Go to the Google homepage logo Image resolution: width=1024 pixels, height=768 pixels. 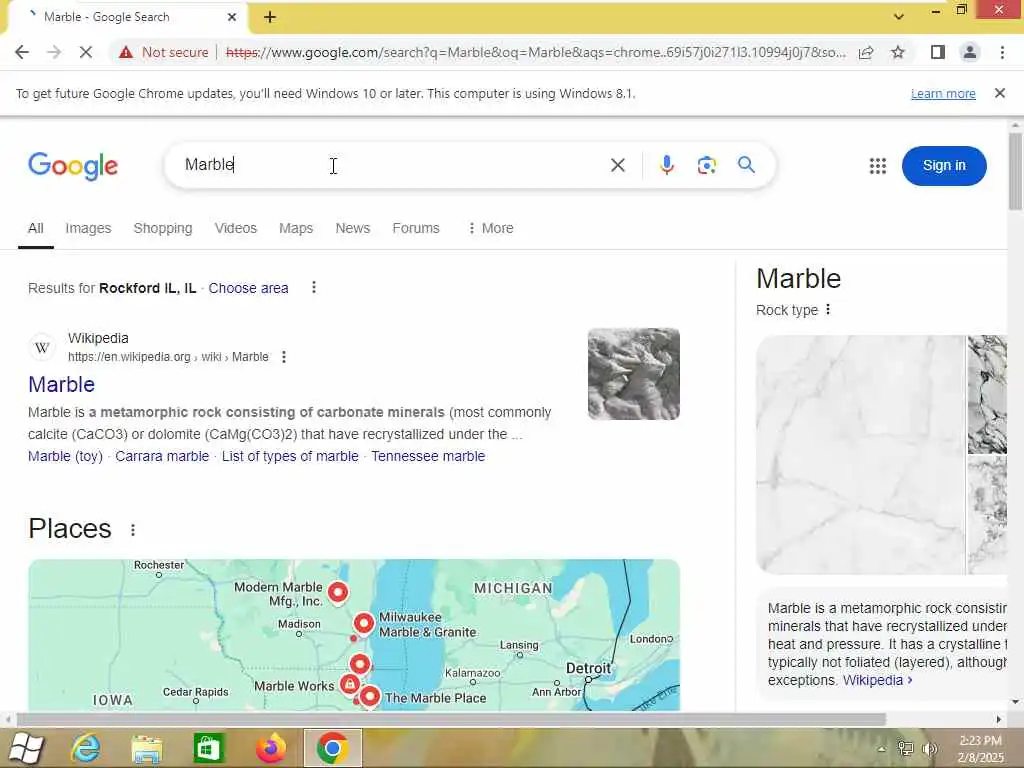pyautogui.click(x=73, y=166)
